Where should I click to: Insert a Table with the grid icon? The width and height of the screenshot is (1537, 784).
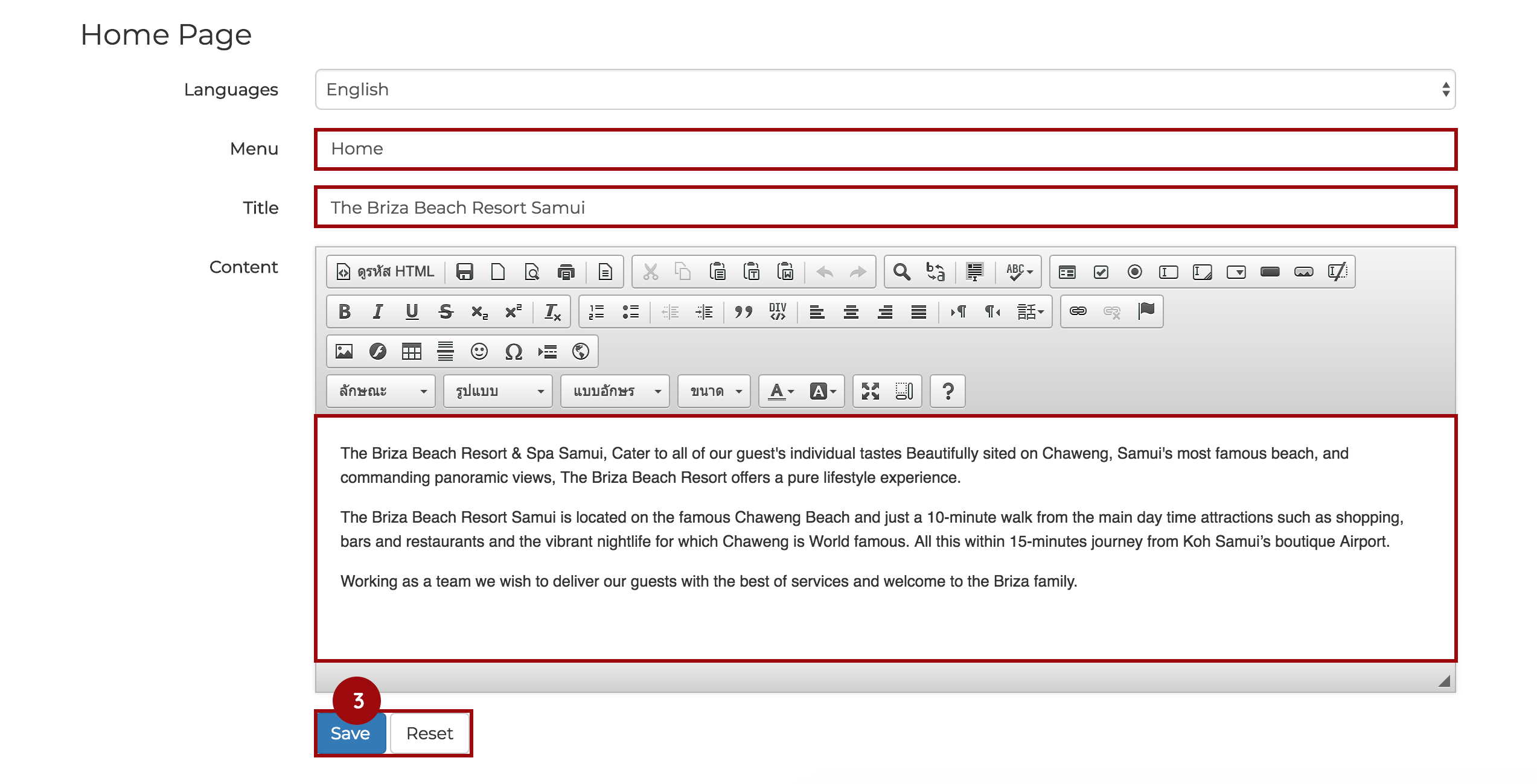pos(412,351)
